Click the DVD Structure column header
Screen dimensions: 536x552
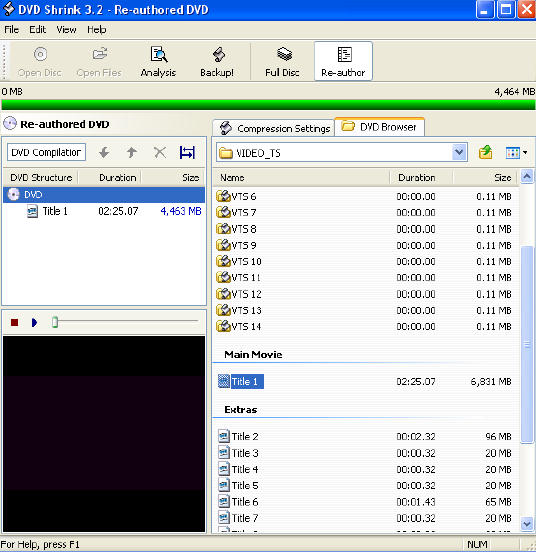pyautogui.click(x=41, y=178)
